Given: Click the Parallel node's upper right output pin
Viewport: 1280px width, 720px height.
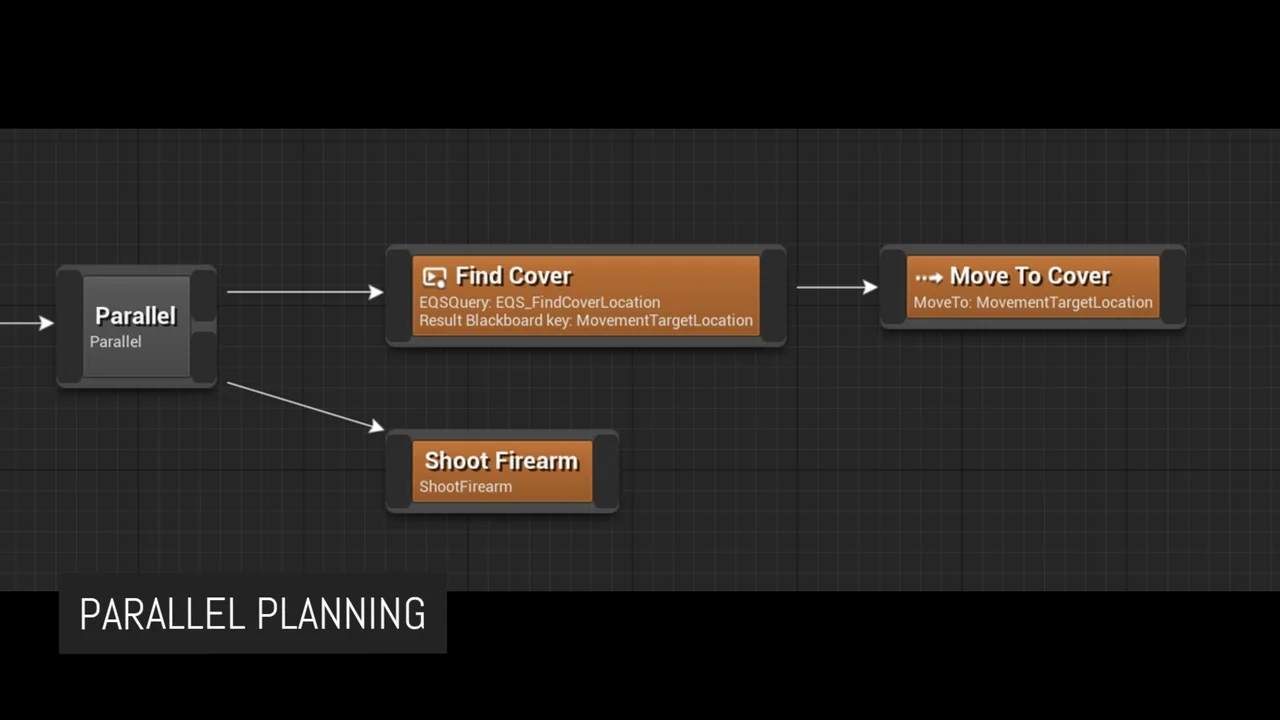Looking at the screenshot, I should click(x=204, y=297).
